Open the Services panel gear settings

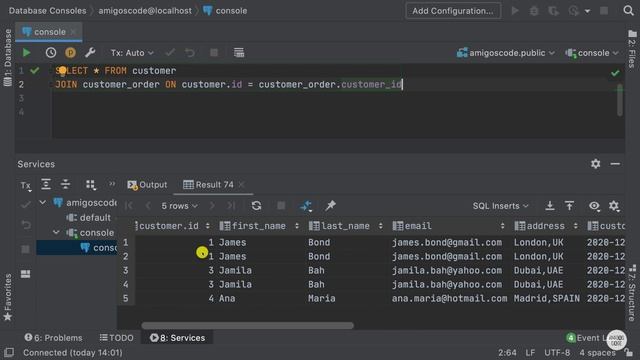596,164
